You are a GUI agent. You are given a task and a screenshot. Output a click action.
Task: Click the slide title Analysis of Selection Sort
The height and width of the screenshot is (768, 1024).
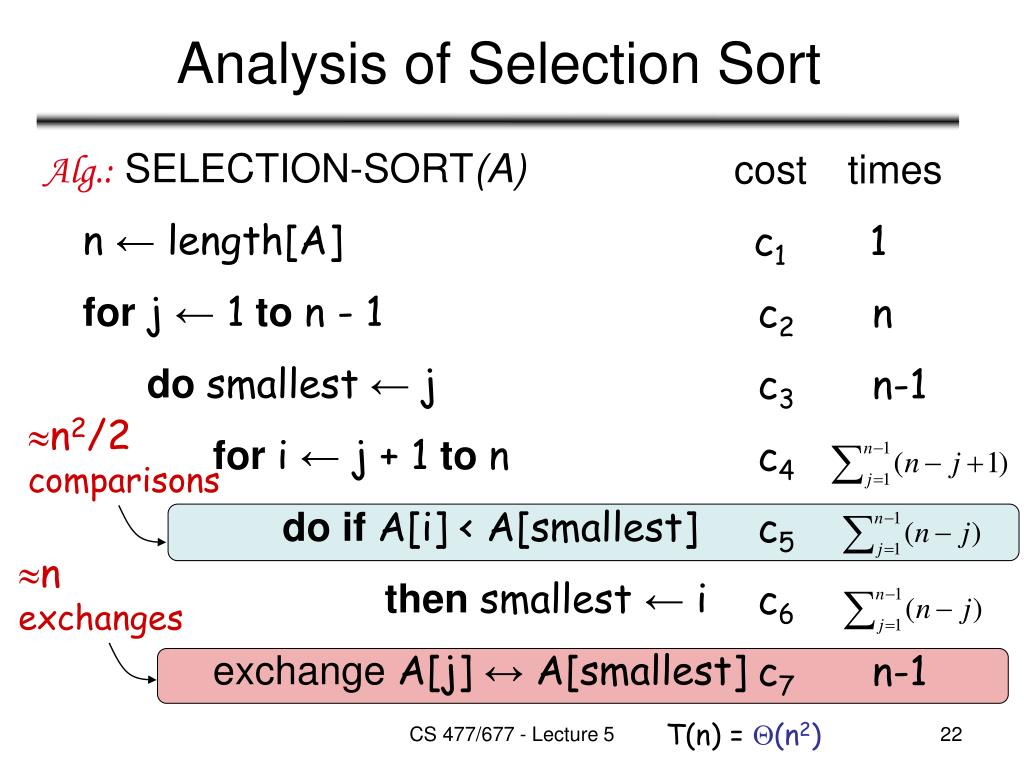pyautogui.click(x=498, y=65)
